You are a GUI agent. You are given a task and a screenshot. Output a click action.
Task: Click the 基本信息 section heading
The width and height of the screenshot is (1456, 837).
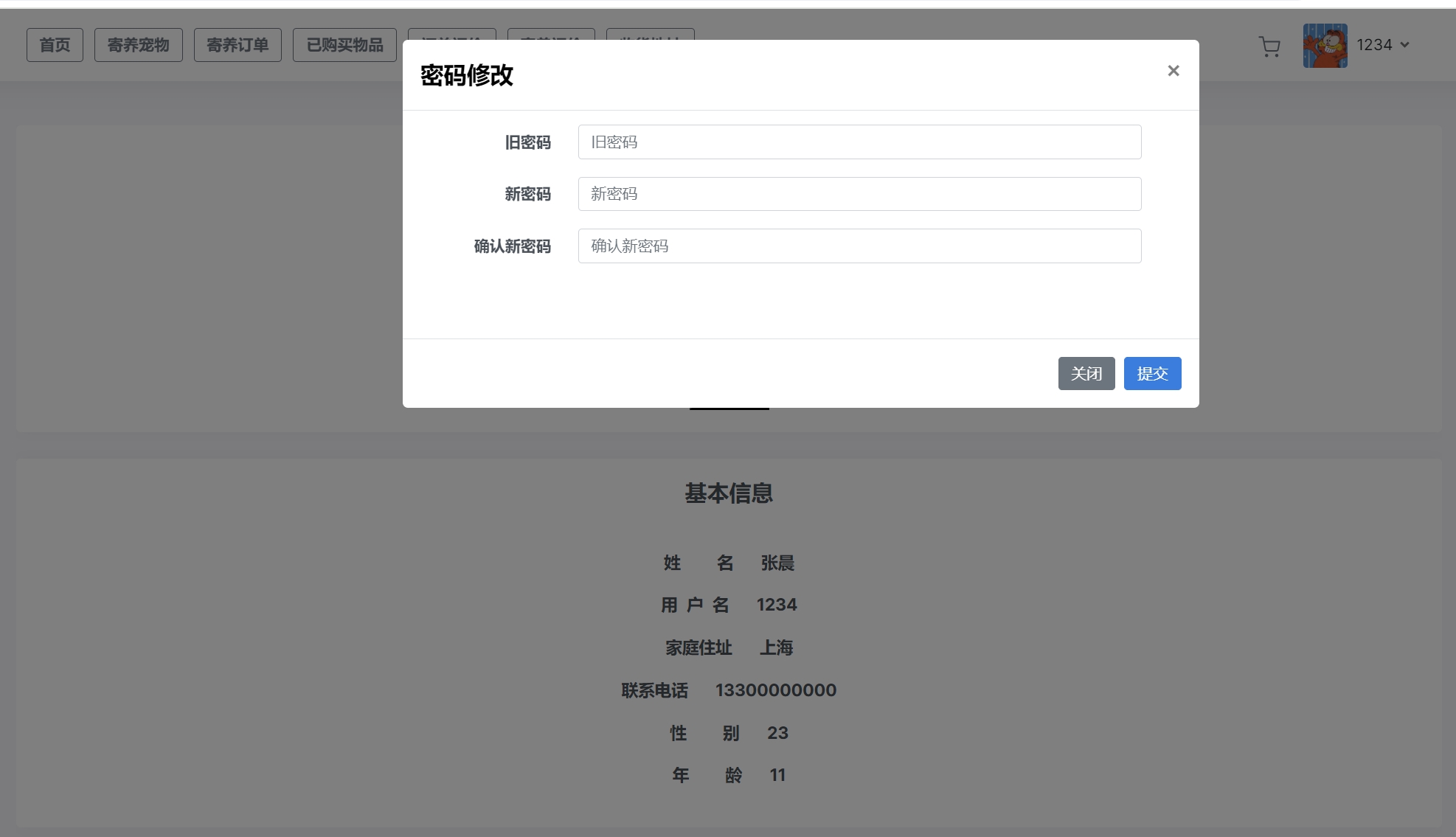tap(728, 493)
